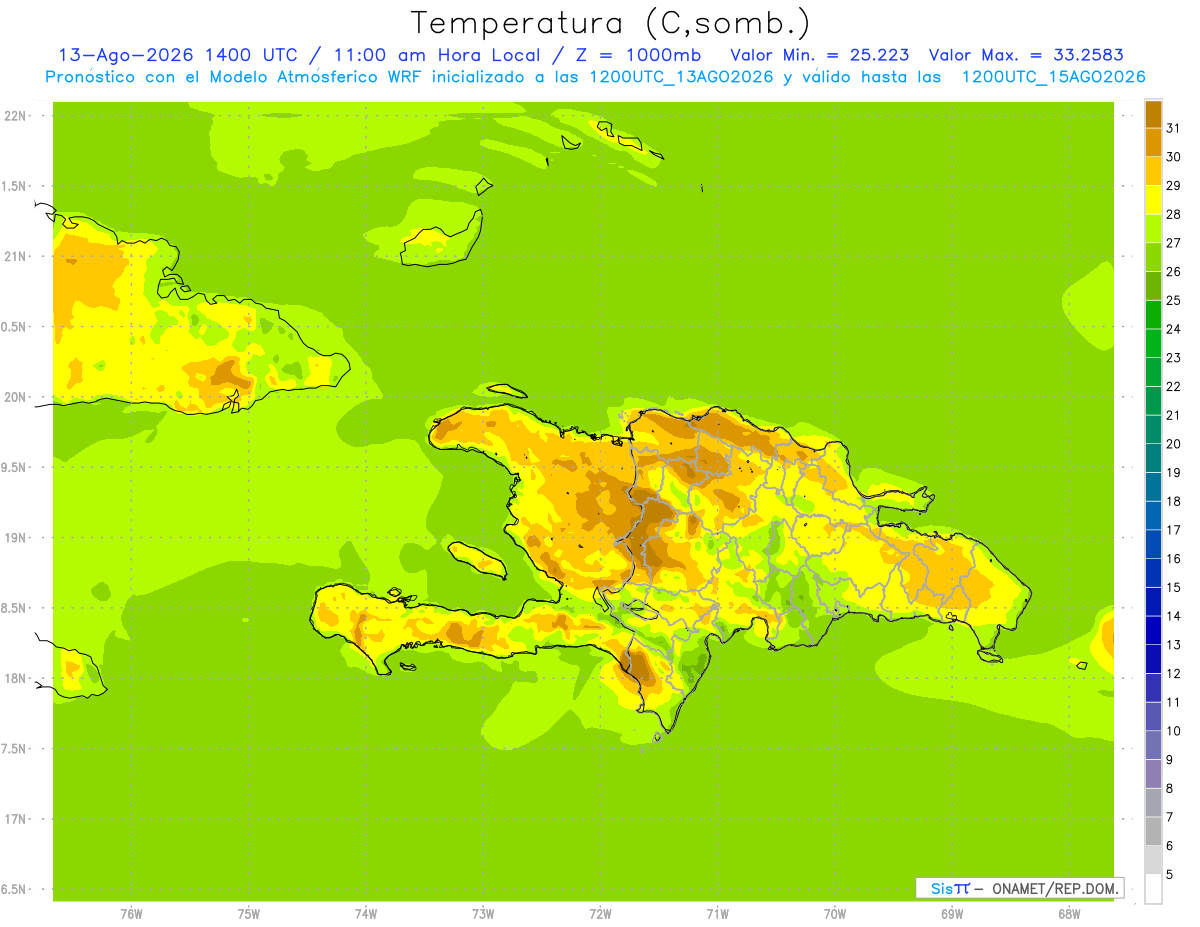
Task: Click "Pronóstico con el Modelo Atmósferico WRF" text
Action: point(235,77)
